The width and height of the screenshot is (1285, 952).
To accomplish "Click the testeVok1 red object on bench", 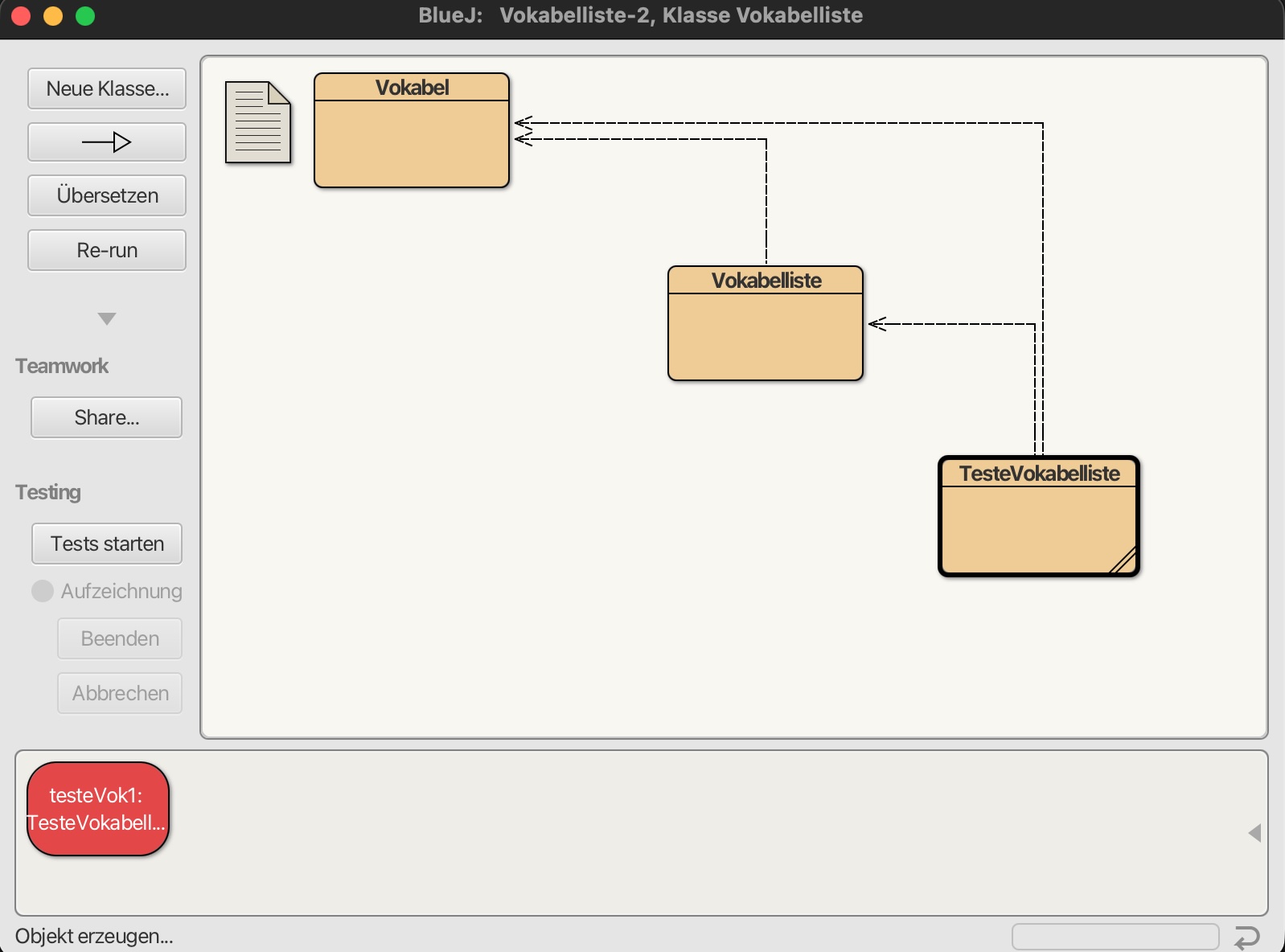I will point(98,809).
